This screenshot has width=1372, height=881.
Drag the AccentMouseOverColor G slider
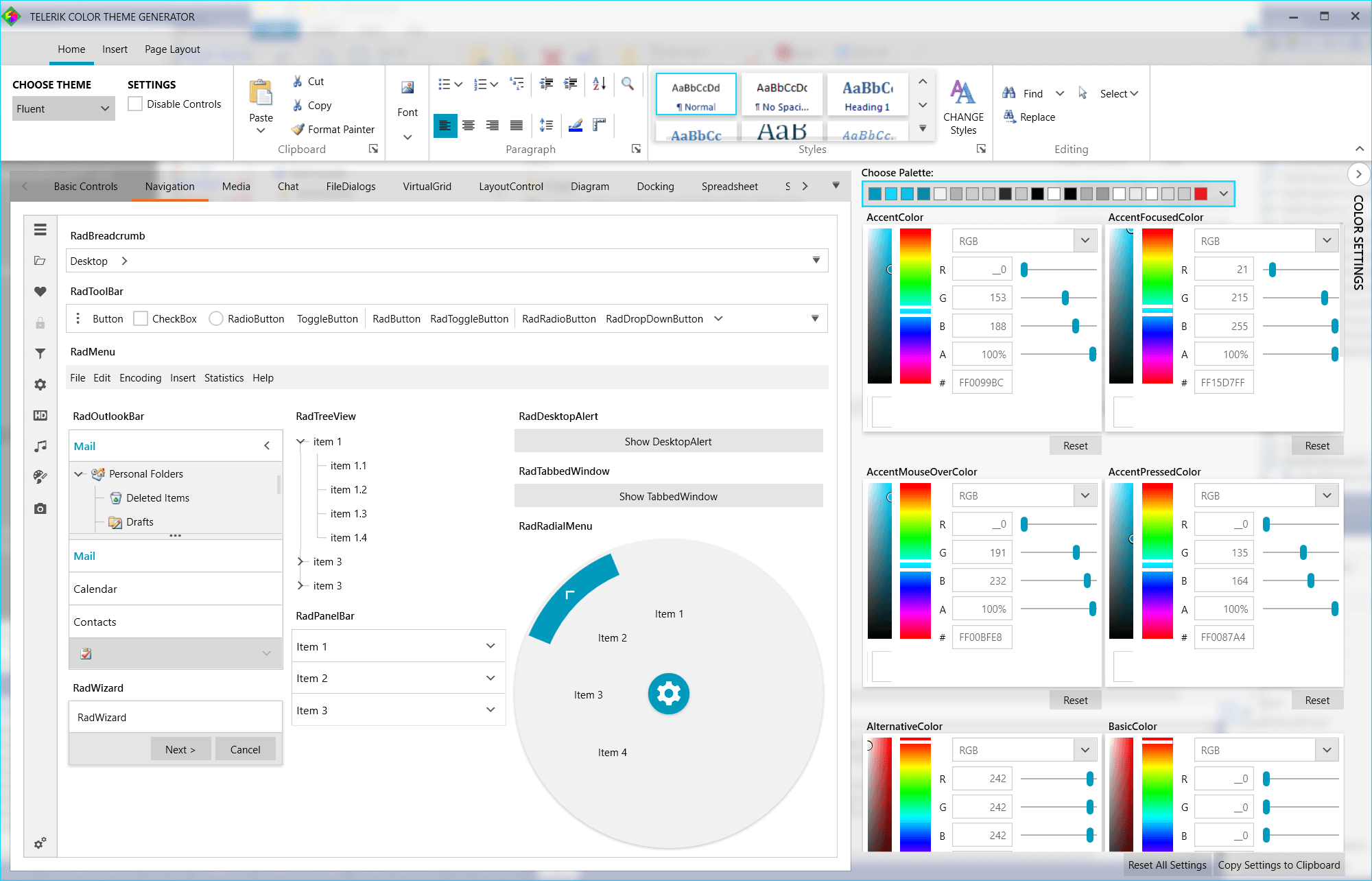(x=1078, y=553)
